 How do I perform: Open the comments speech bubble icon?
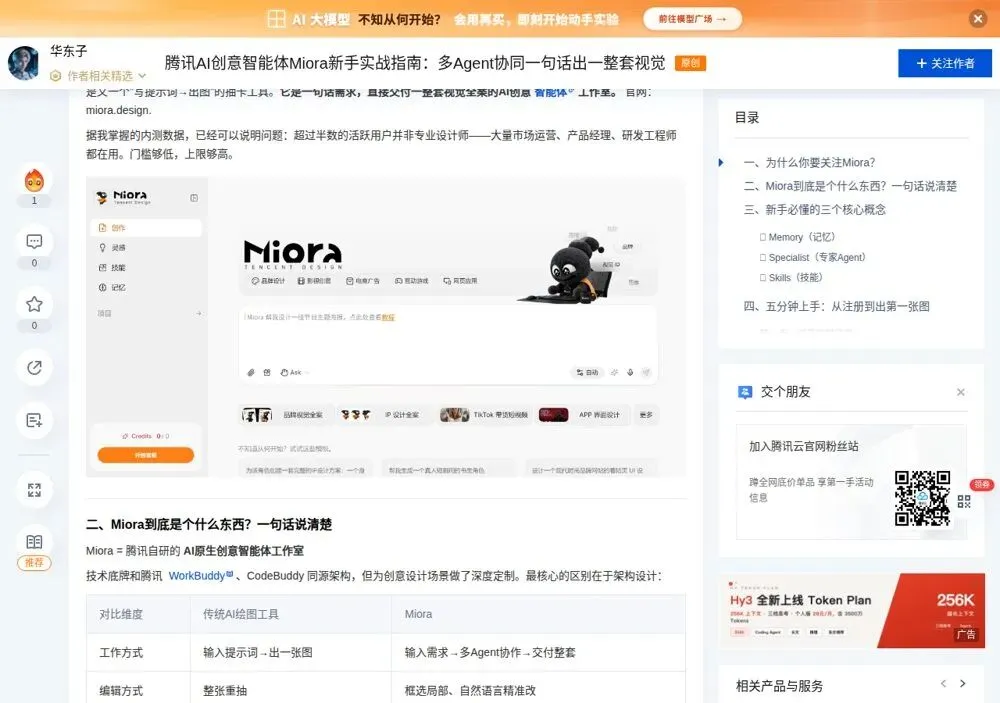(34, 242)
